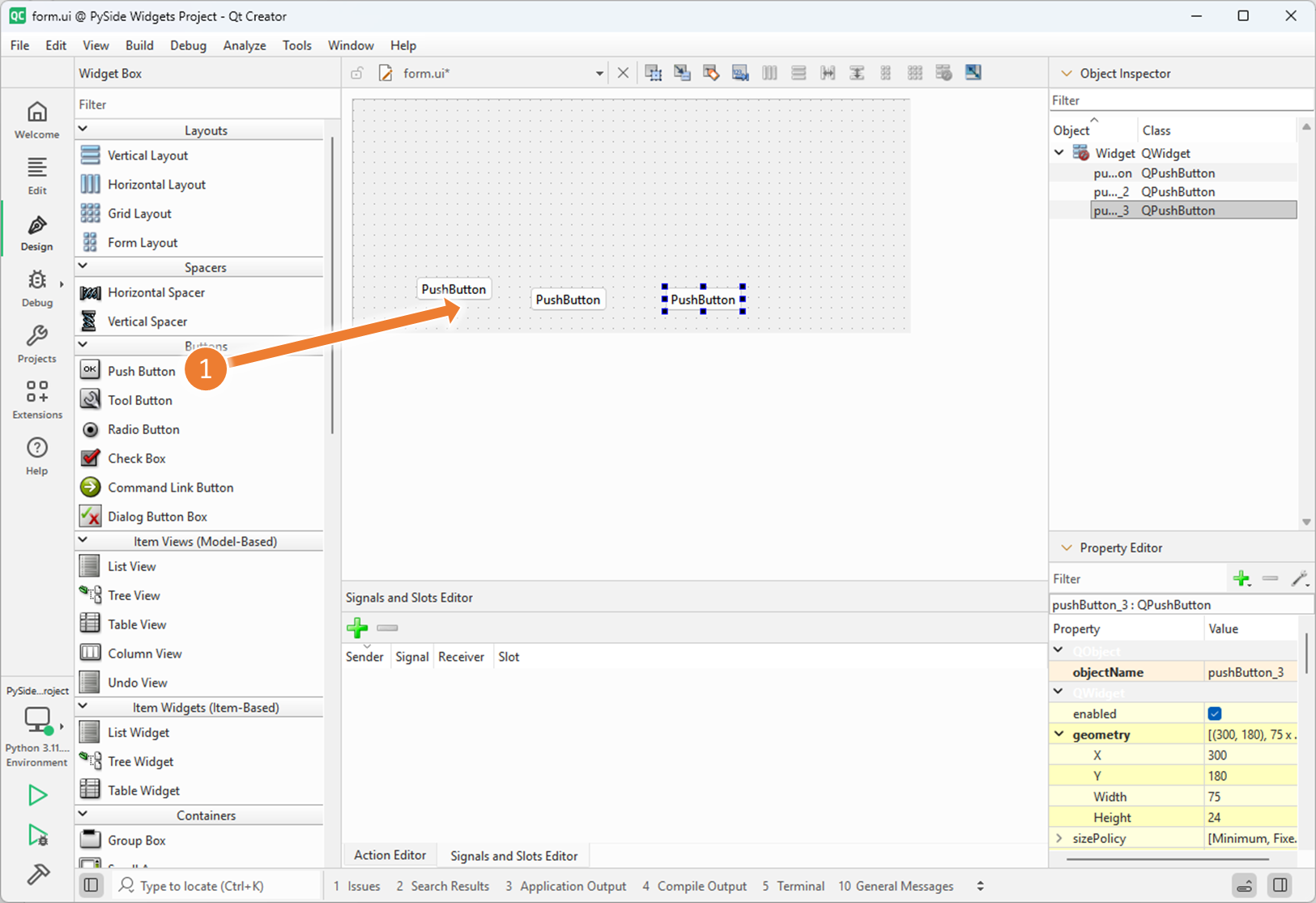Open the form.ui document dropdown
The height and width of the screenshot is (903, 1316).
599,74
